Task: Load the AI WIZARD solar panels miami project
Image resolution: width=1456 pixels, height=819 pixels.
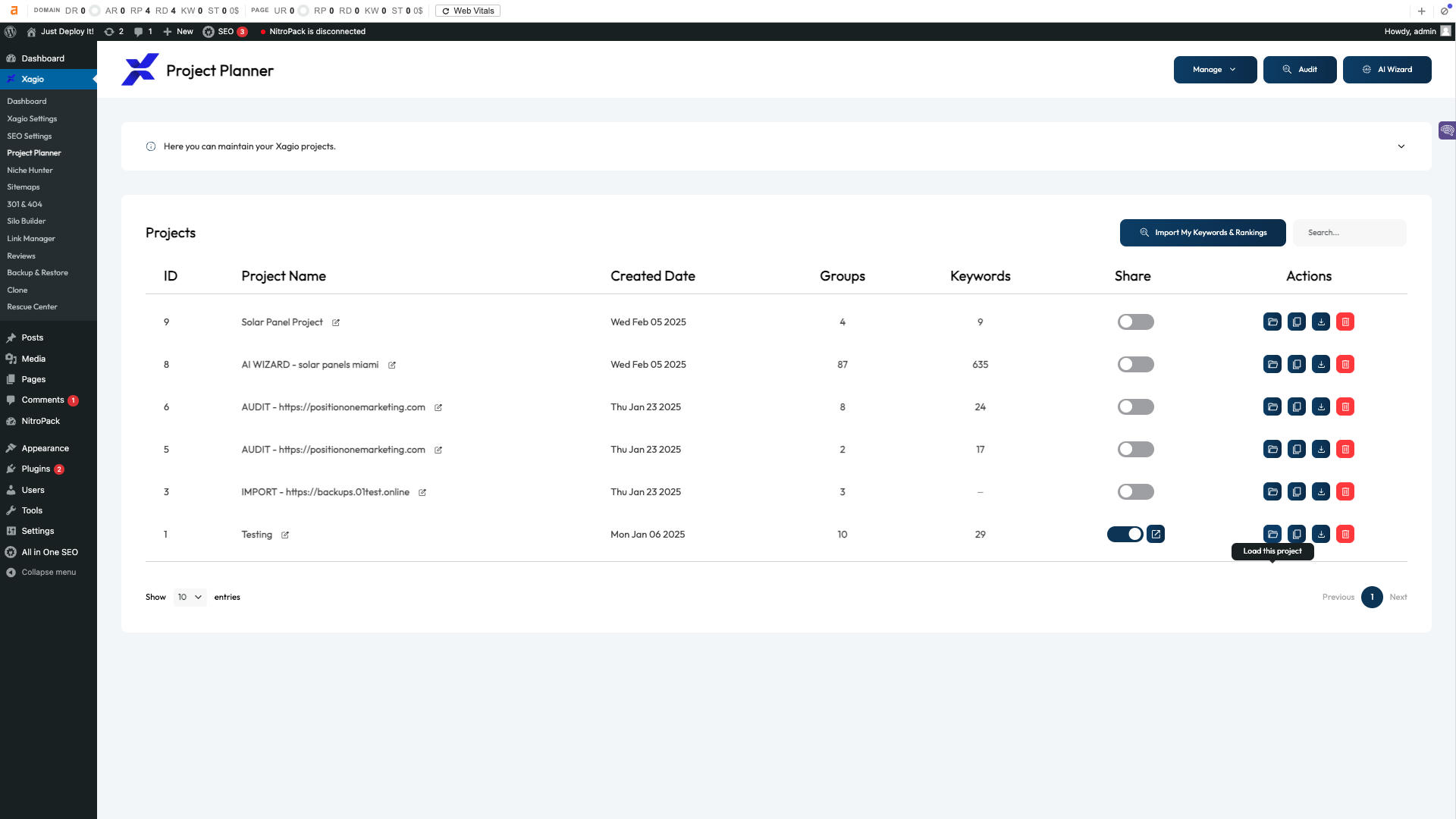Action: [x=1272, y=365]
